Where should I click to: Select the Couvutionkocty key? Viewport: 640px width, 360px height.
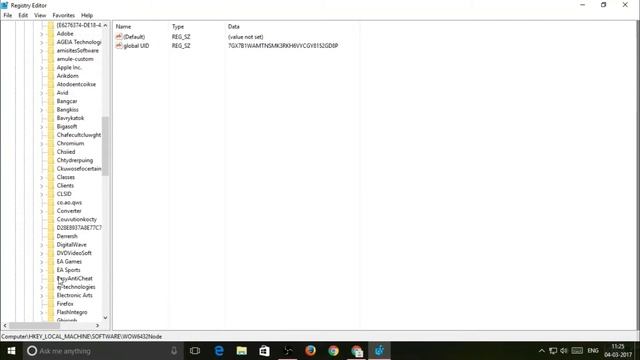tap(77, 220)
